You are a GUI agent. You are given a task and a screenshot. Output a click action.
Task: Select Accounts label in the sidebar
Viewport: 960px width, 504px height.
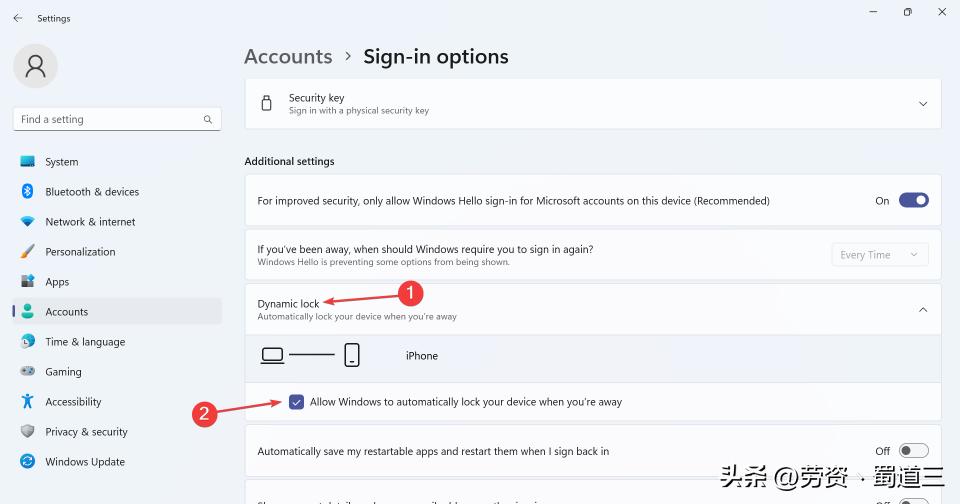click(67, 312)
